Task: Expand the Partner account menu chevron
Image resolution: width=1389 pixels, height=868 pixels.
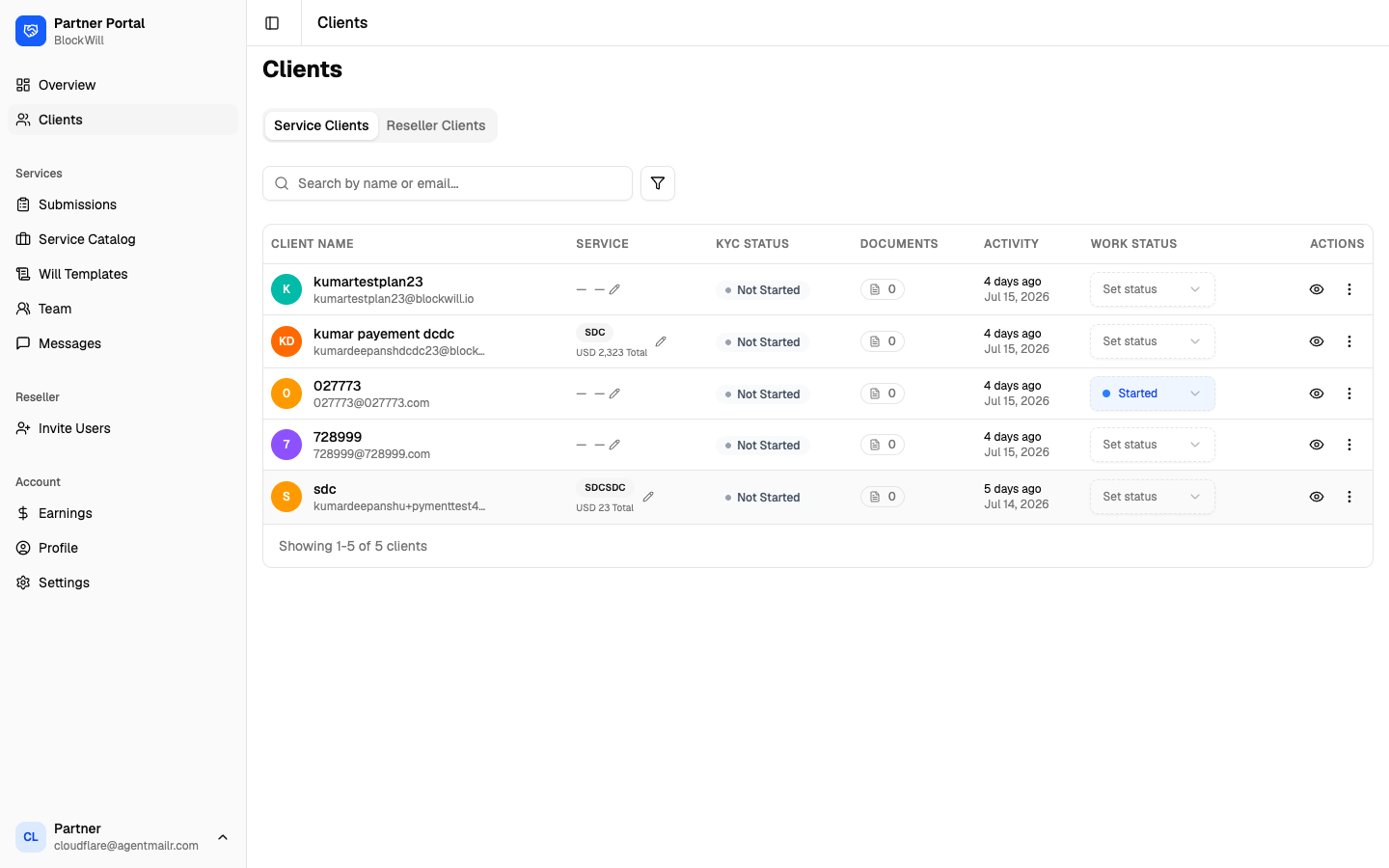Action: (x=223, y=837)
